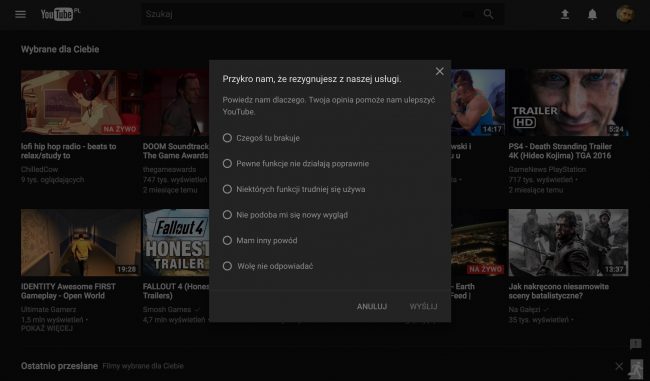Click 'lofi hip hop radio' video title
The width and height of the screenshot is (650, 381).
click(x=68, y=151)
